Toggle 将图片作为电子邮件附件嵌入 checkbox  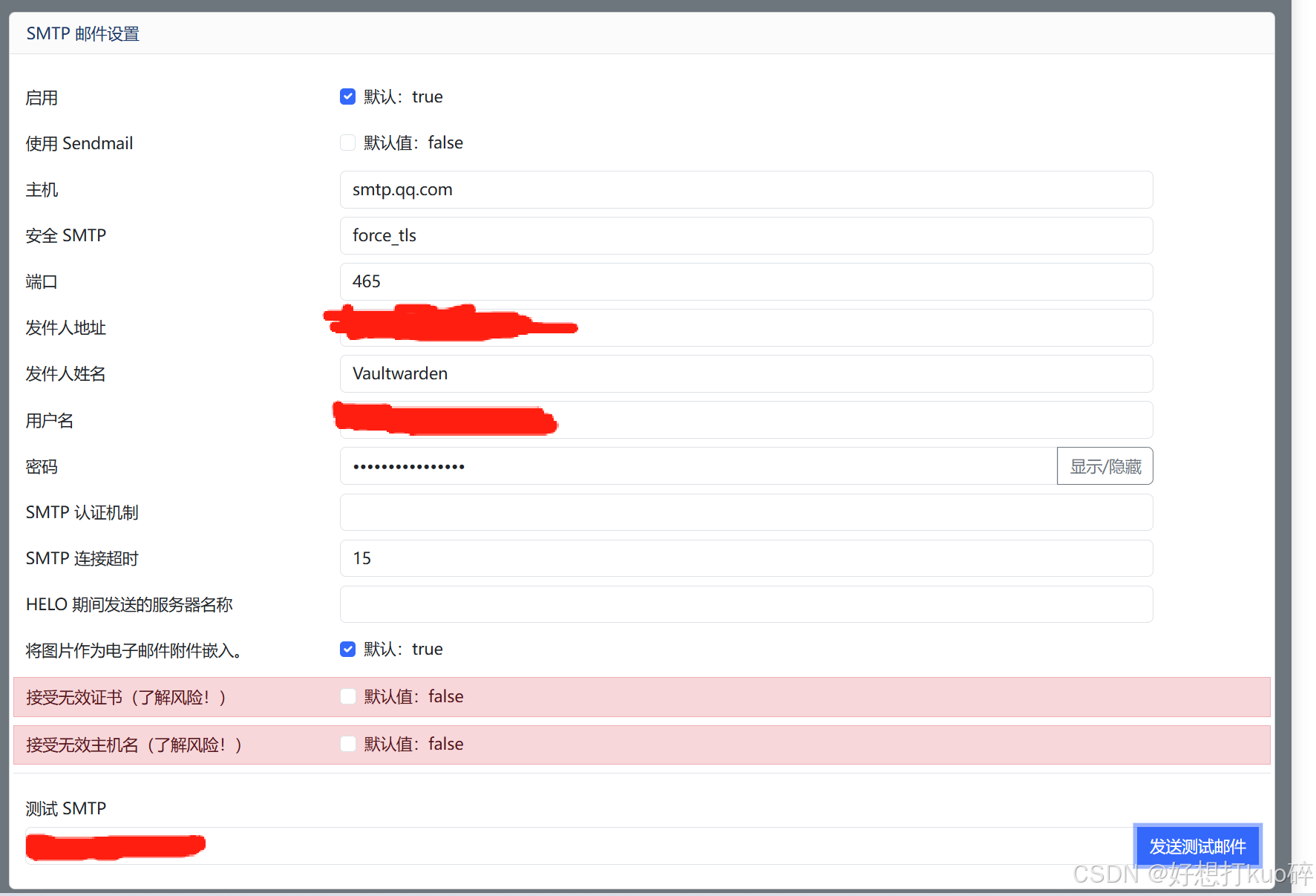click(347, 650)
